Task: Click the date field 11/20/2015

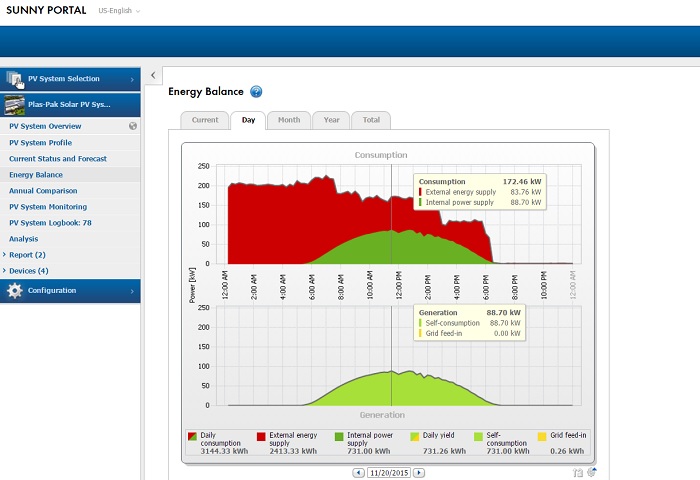Action: pyautogui.click(x=389, y=472)
